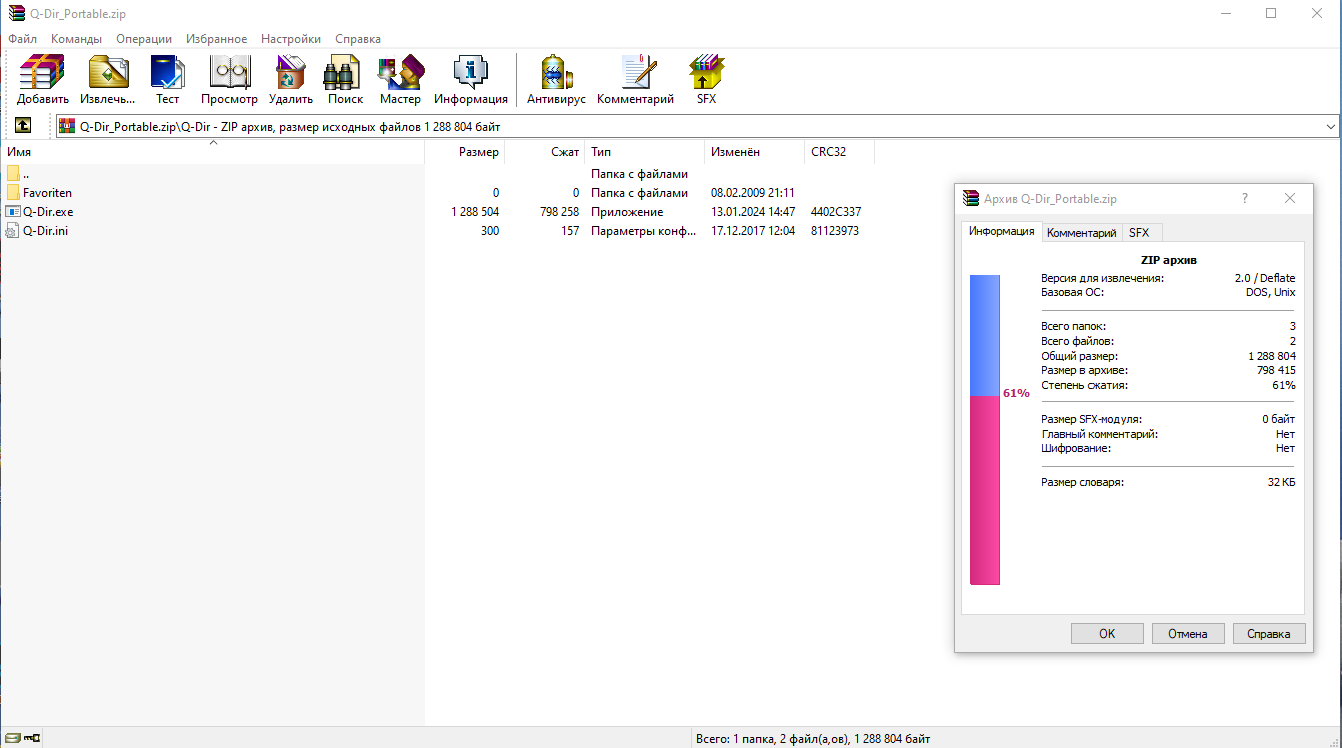1342x748 pixels.
Task: Switch to the Информация tab in dialog
Action: [x=1001, y=231]
